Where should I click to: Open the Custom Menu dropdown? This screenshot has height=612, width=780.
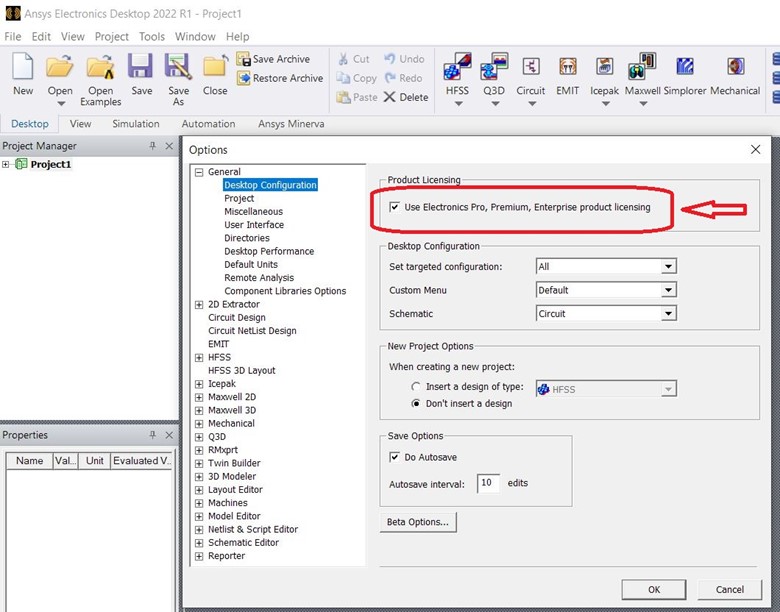(669, 290)
